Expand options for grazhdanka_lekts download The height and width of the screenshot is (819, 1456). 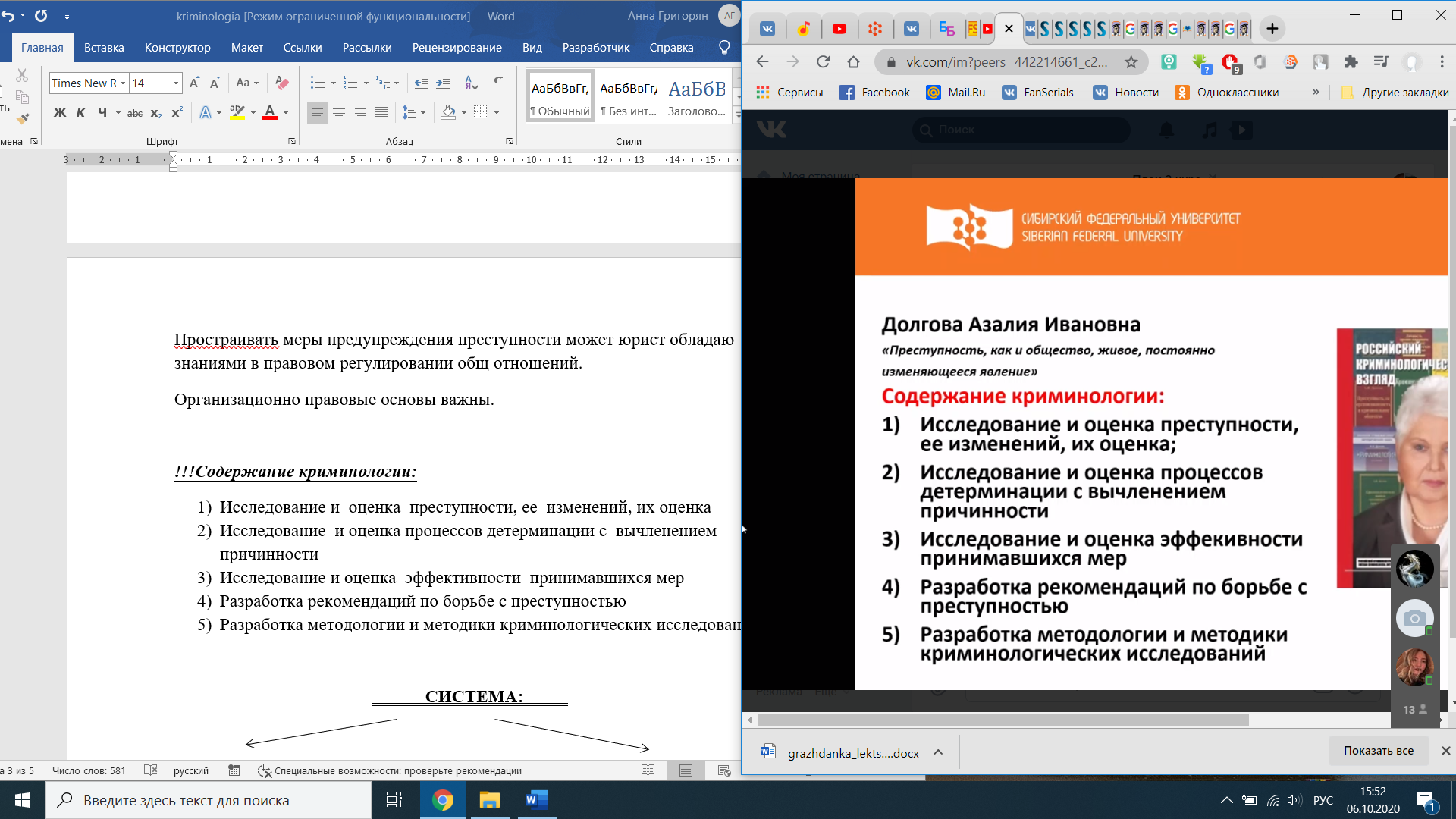938,752
